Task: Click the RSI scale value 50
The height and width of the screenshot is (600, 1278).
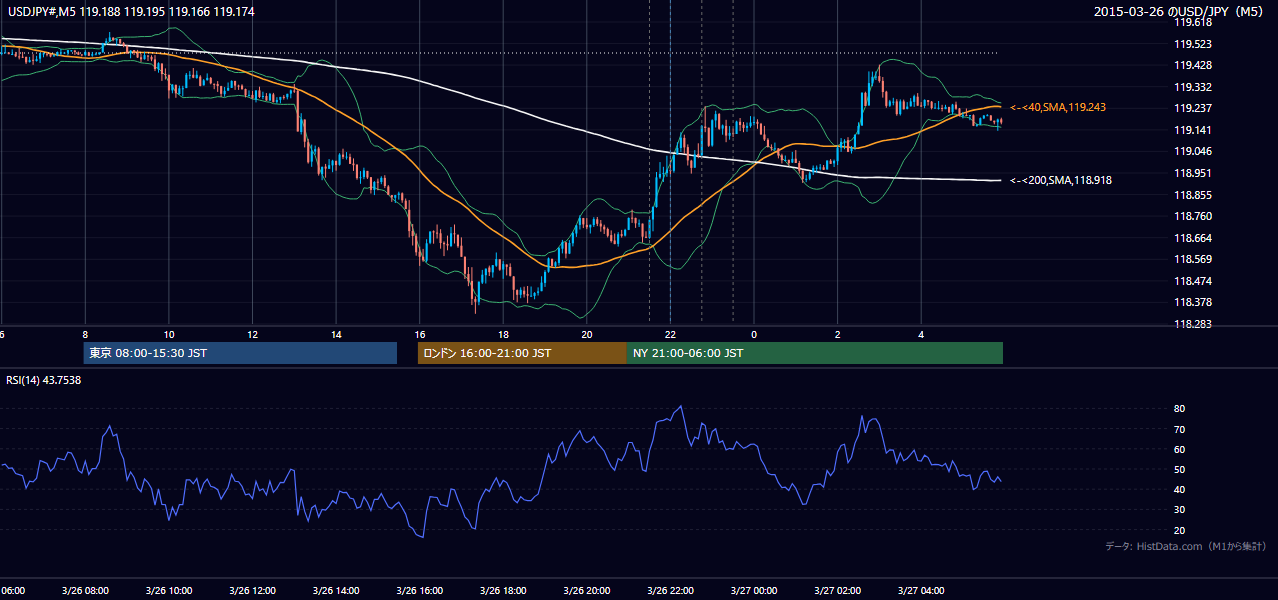Action: 1180,469
